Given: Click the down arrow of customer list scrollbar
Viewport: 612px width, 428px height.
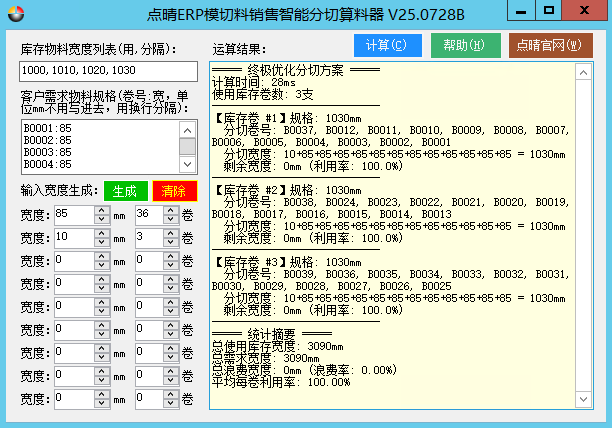Looking at the screenshot, I should click(188, 164).
